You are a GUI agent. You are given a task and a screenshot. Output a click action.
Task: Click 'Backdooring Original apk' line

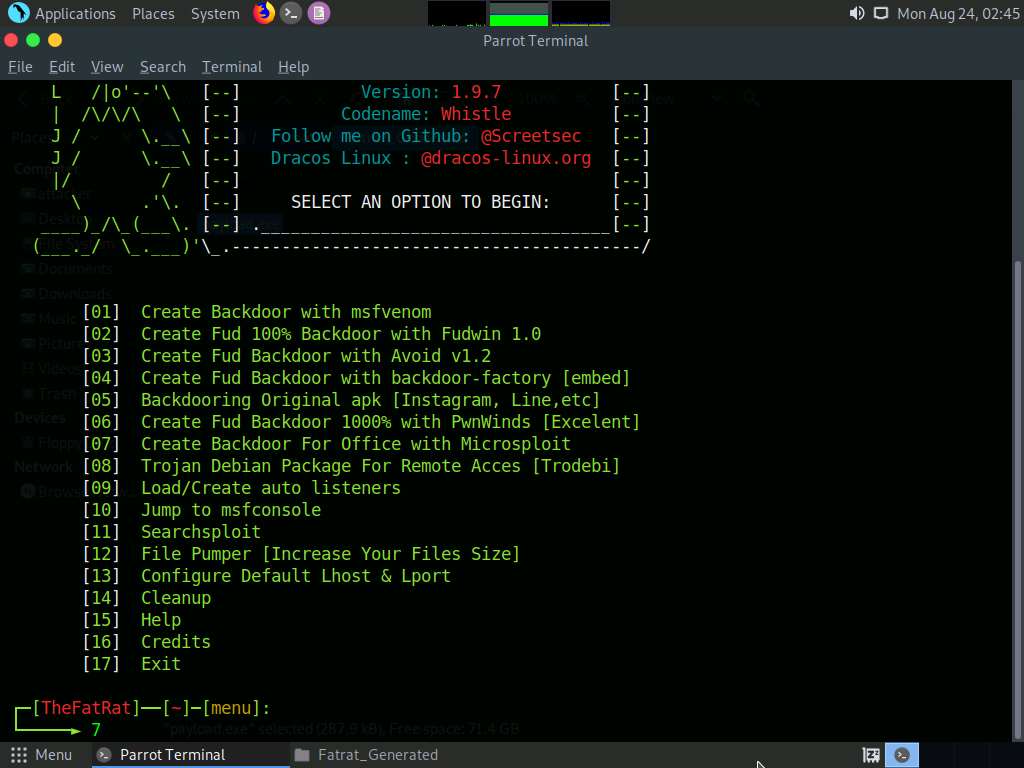pyautogui.click(x=370, y=400)
